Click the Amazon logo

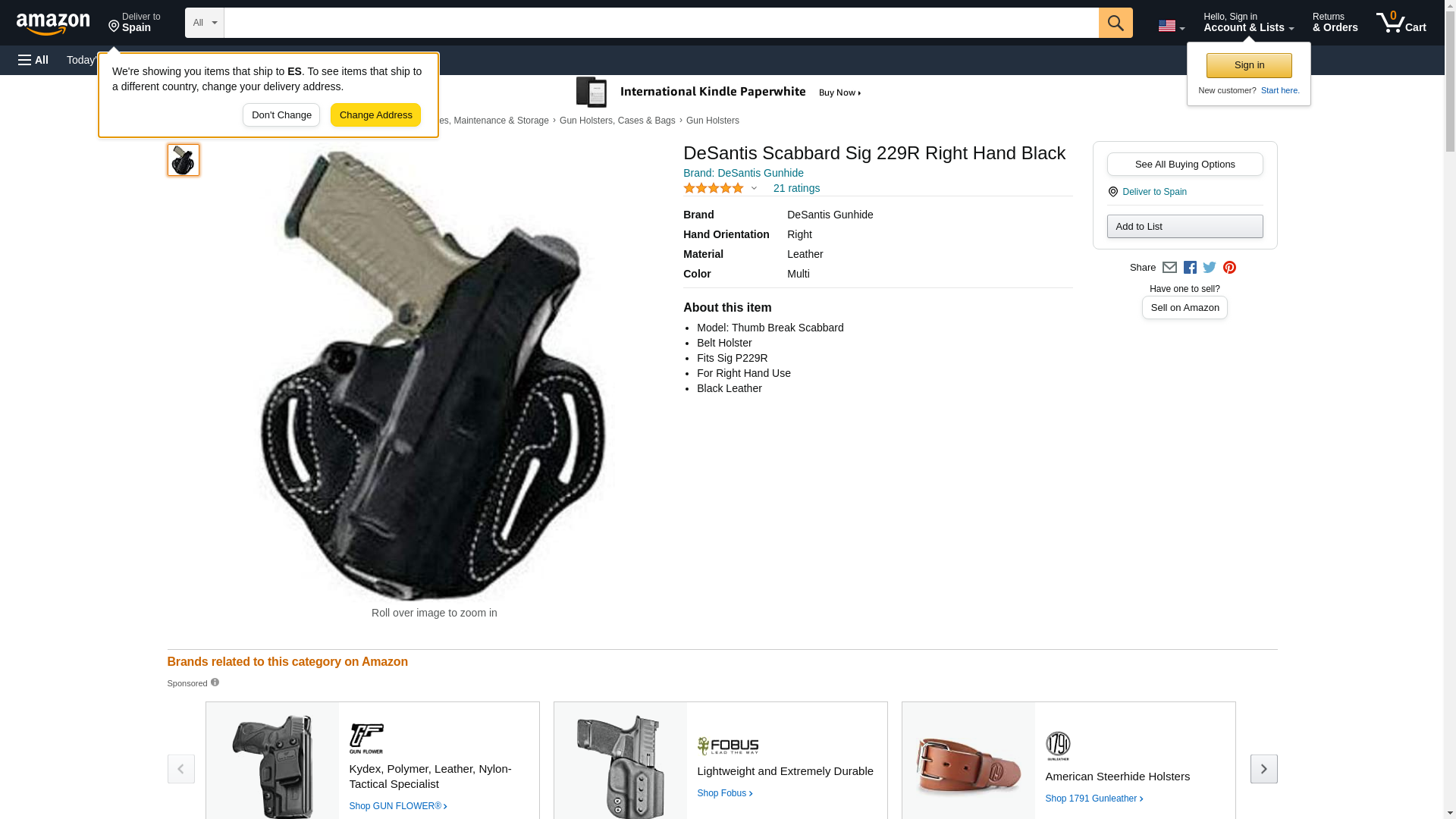click(x=53, y=24)
